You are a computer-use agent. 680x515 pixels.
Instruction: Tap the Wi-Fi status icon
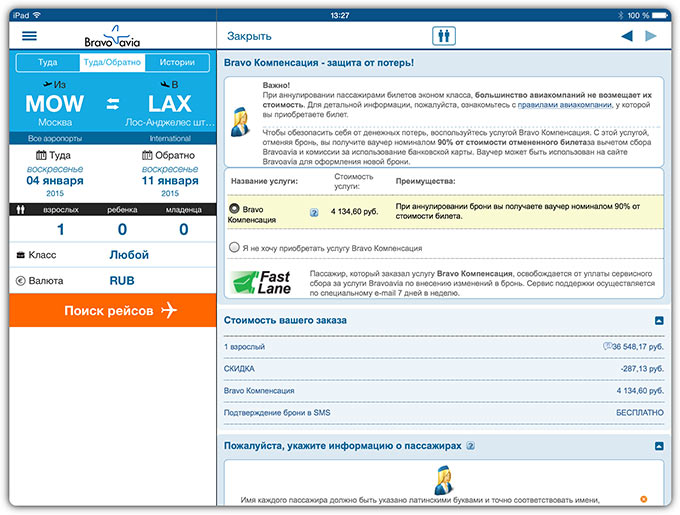pos(37,15)
